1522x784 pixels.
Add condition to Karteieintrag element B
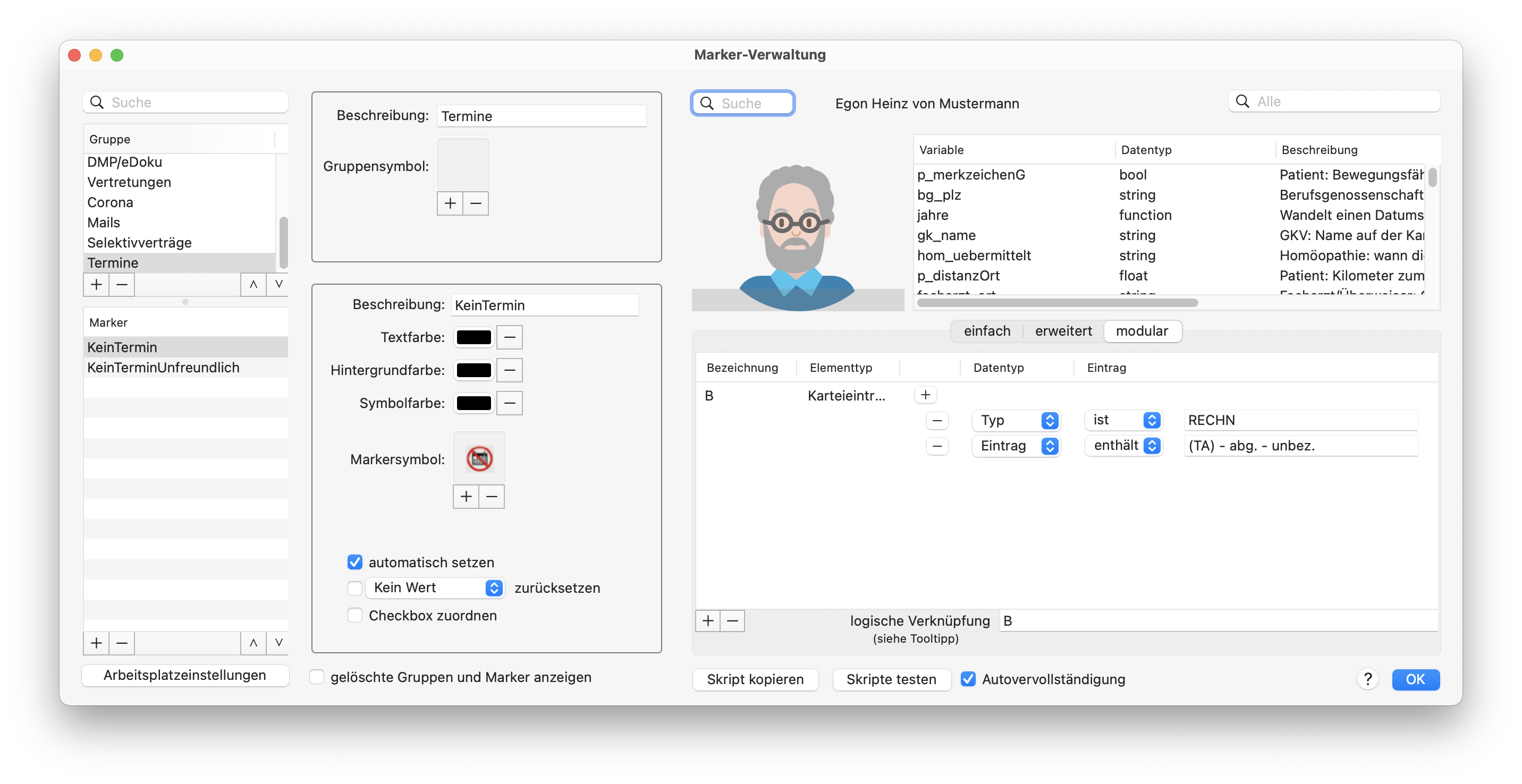(x=925, y=395)
